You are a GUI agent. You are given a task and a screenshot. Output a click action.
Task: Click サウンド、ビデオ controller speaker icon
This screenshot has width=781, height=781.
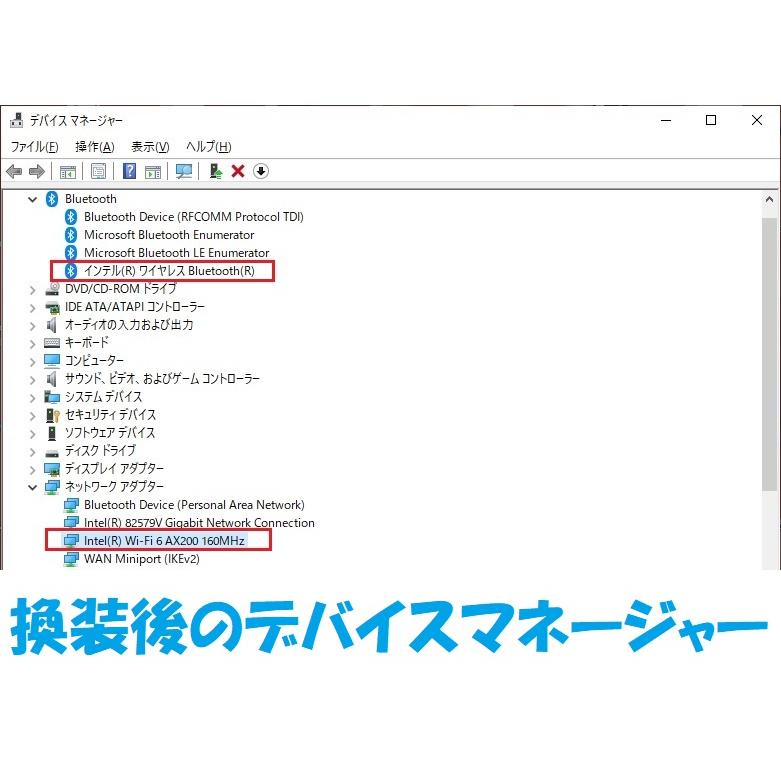pos(51,379)
